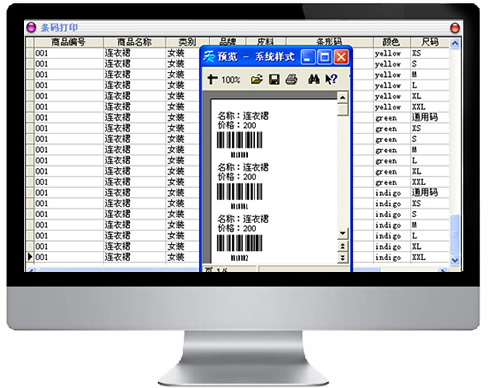Image resolution: width=491 pixels, height=388 pixels.
Task: Go to previous page with double-up arrow button
Action: (342, 246)
